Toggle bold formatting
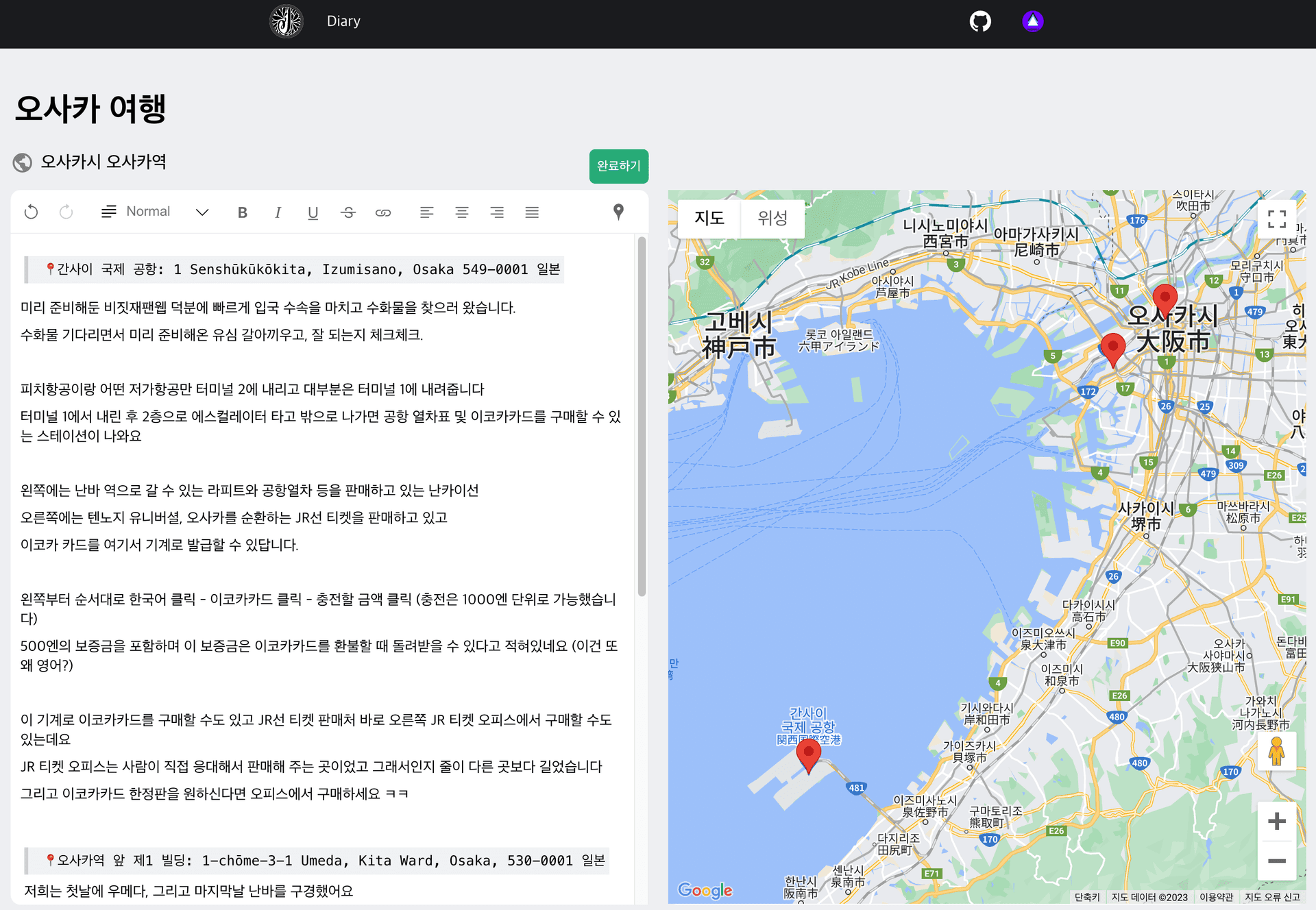This screenshot has width=1316, height=910. (x=242, y=212)
